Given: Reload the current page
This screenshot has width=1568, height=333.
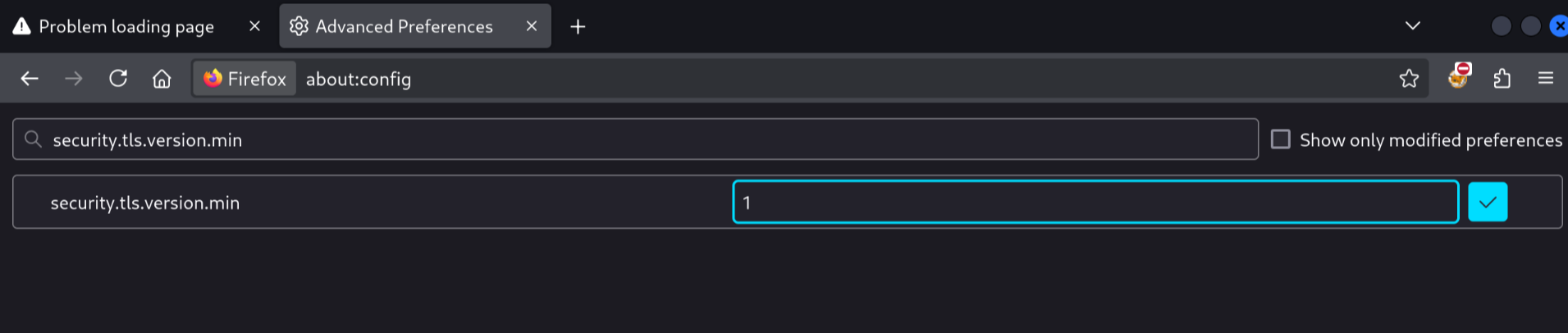Looking at the screenshot, I should pyautogui.click(x=118, y=79).
